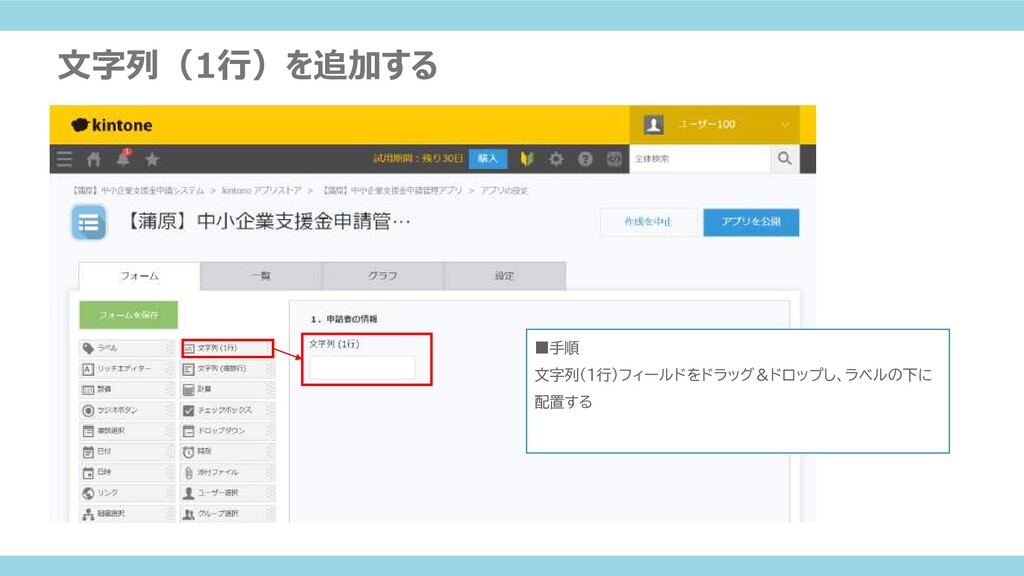
Task: Select the グループ選択 field type
Action: point(227,514)
